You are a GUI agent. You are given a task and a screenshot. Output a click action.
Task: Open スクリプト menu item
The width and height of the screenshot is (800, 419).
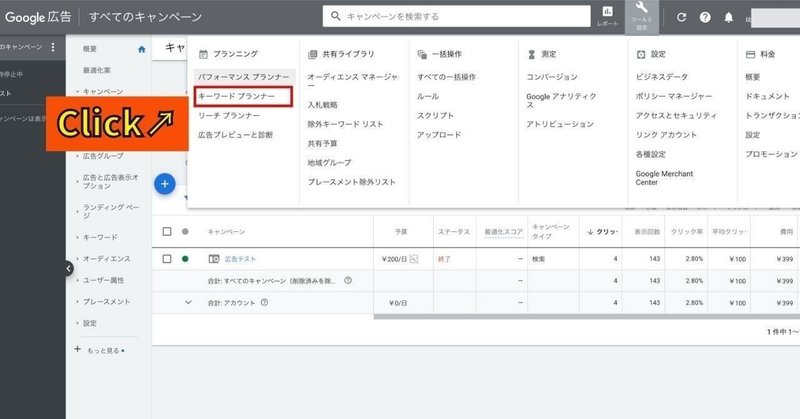click(x=435, y=116)
